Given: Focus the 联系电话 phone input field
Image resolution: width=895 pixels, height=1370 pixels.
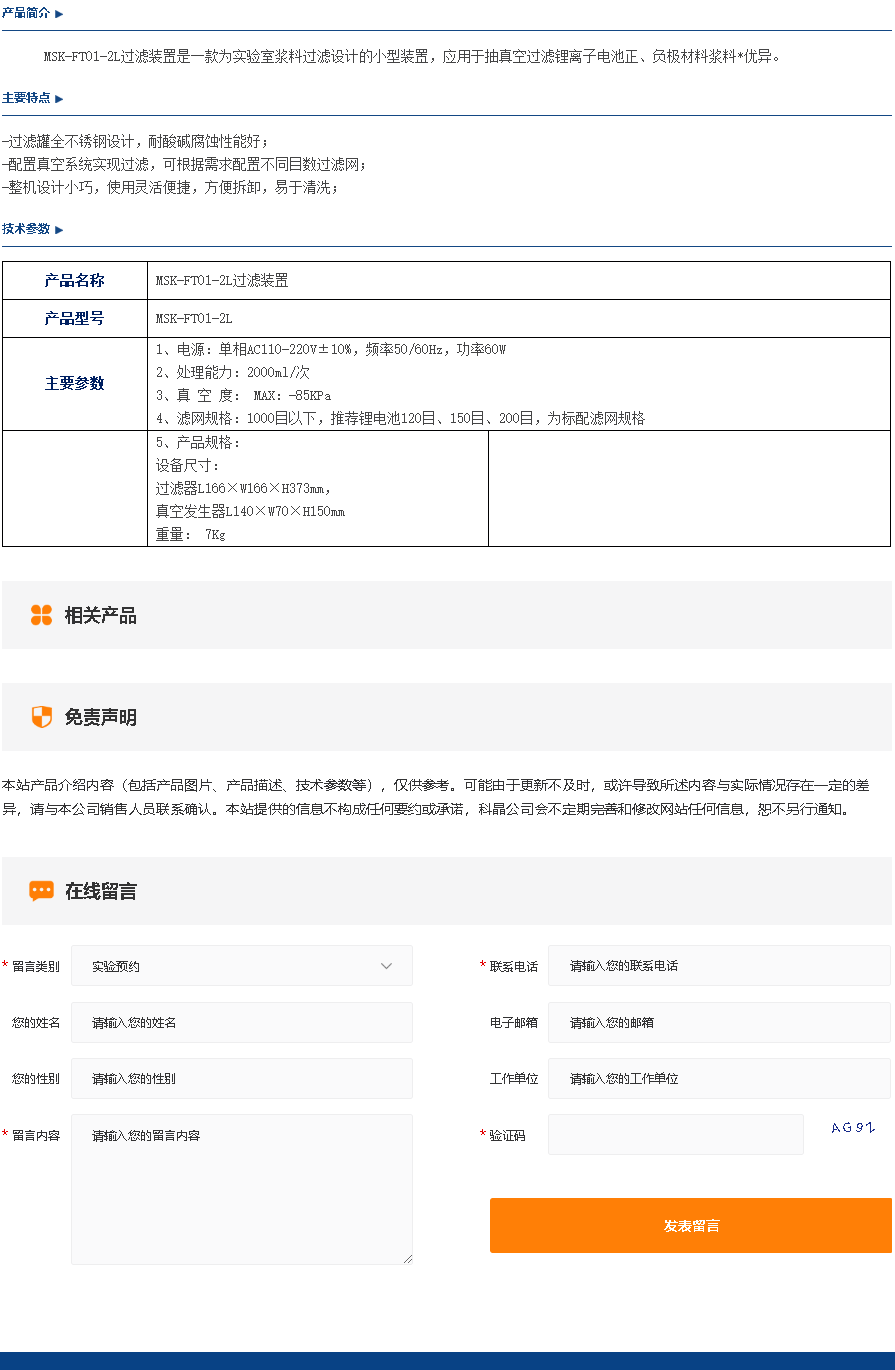Looking at the screenshot, I should point(718,966).
